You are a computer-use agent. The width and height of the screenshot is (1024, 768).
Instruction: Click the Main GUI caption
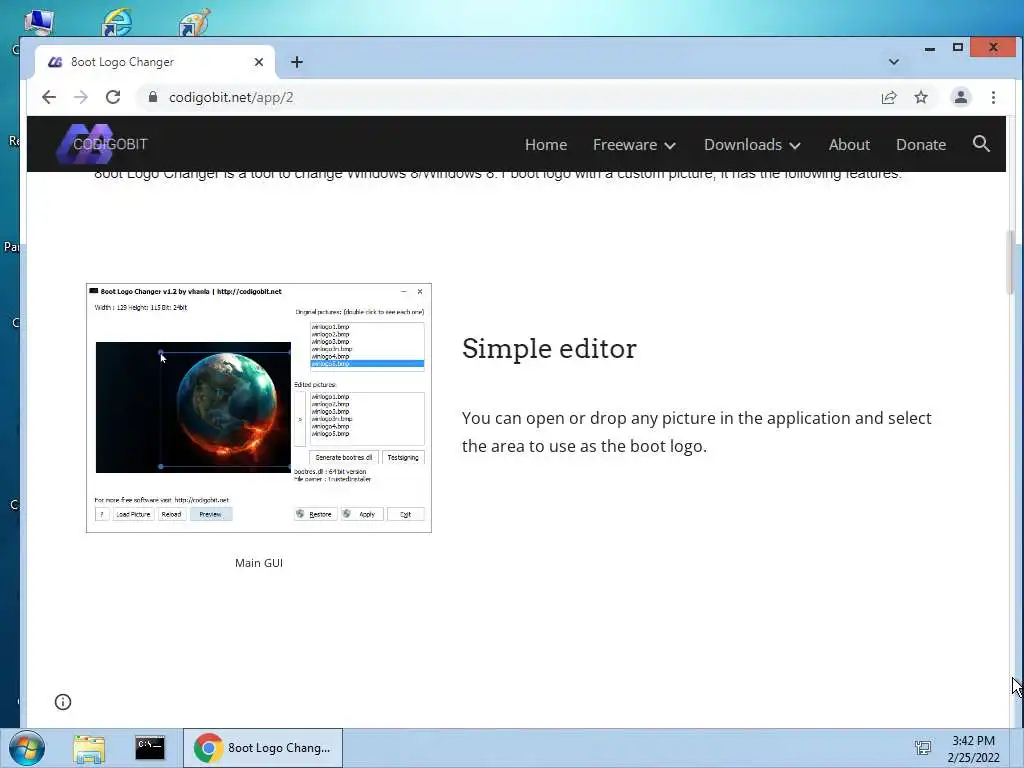(259, 563)
